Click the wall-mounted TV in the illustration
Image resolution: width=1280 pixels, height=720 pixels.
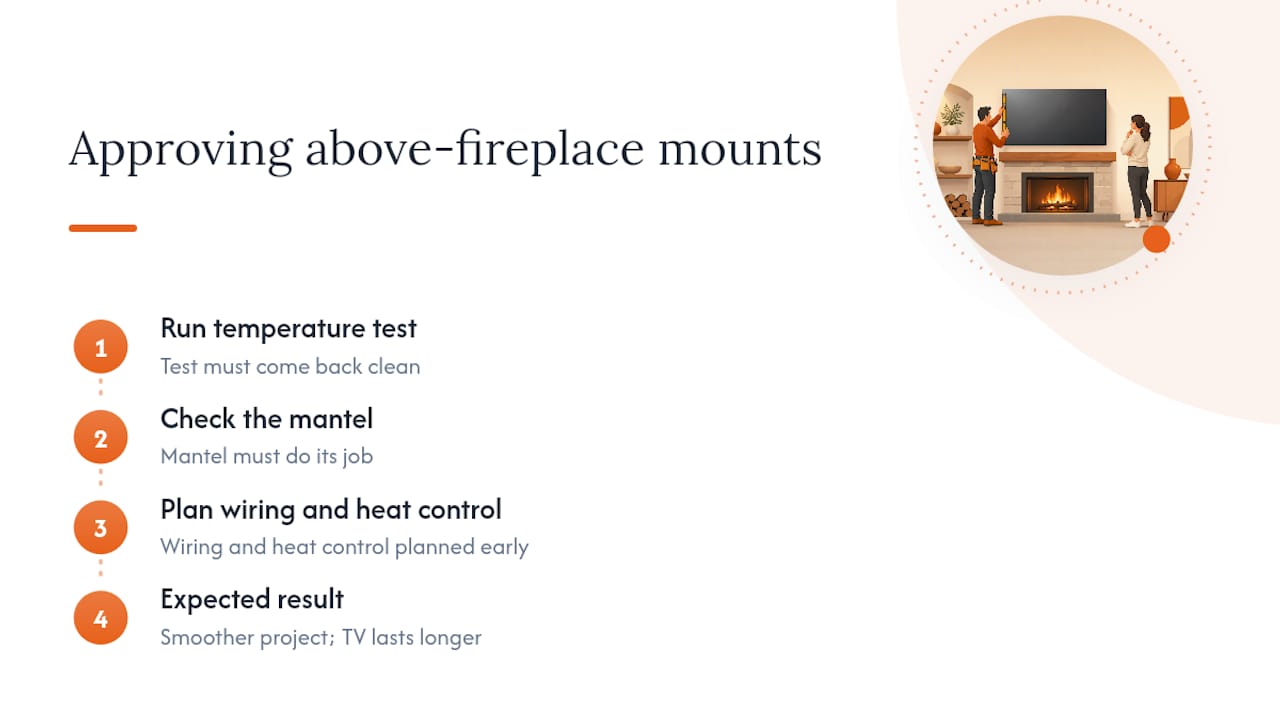coord(1054,116)
